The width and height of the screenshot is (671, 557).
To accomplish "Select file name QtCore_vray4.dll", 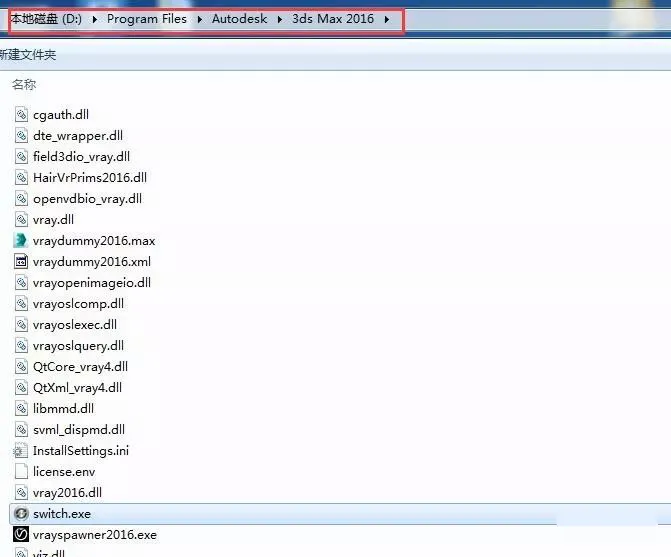I will coord(80,366).
